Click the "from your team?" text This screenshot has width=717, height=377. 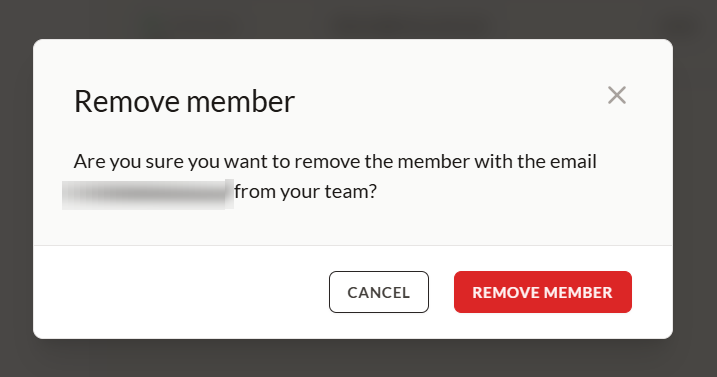point(305,191)
